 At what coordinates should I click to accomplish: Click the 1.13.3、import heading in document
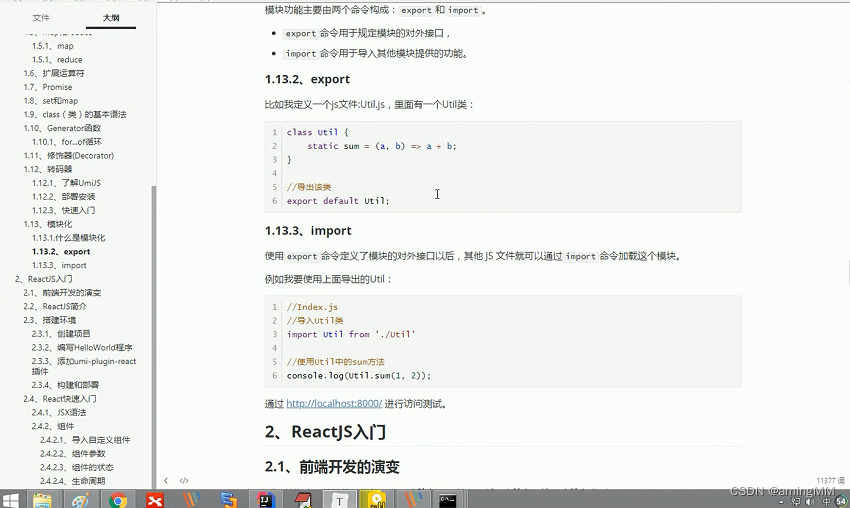pos(308,230)
